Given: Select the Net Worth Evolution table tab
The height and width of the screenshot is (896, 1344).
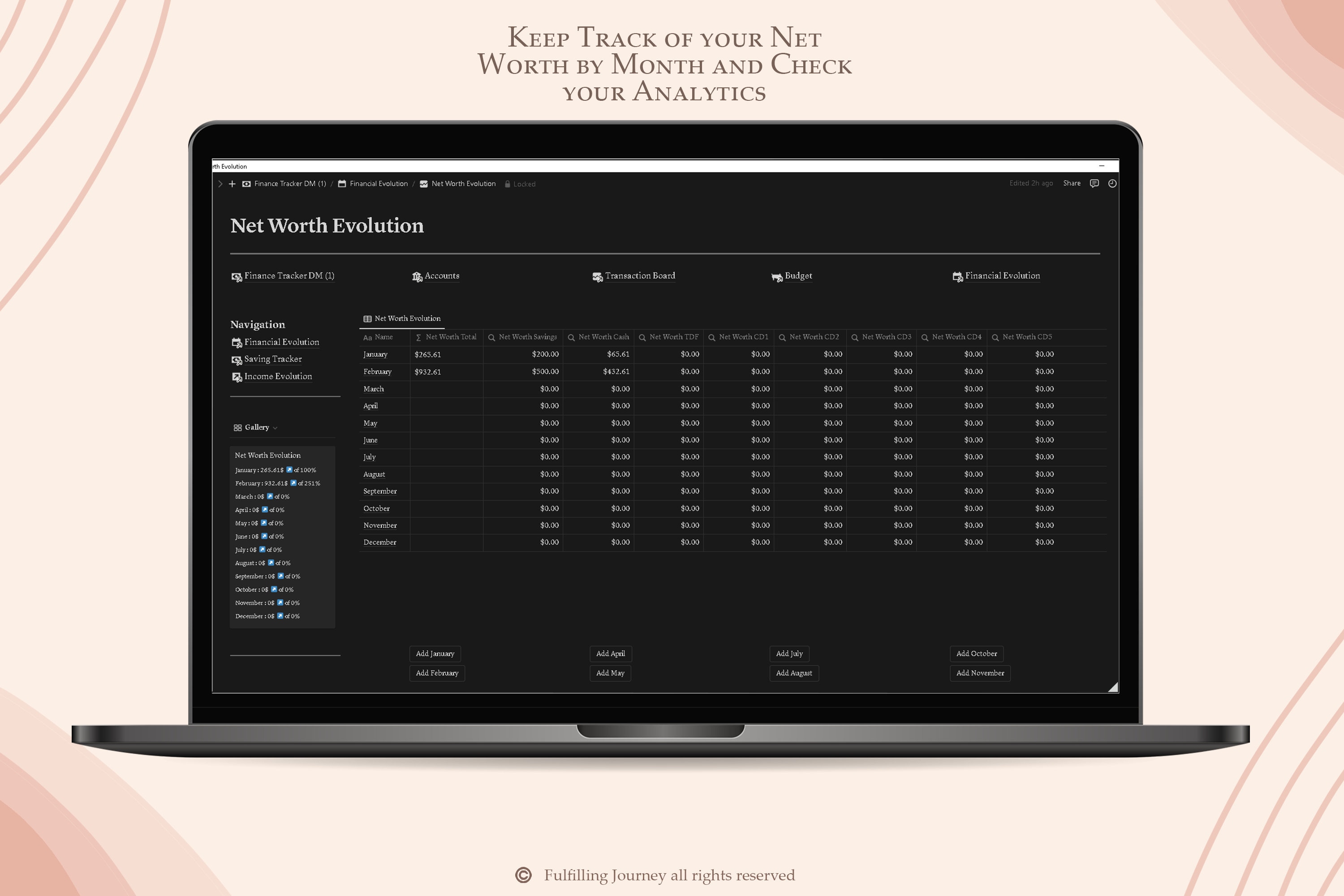Looking at the screenshot, I should (402, 319).
